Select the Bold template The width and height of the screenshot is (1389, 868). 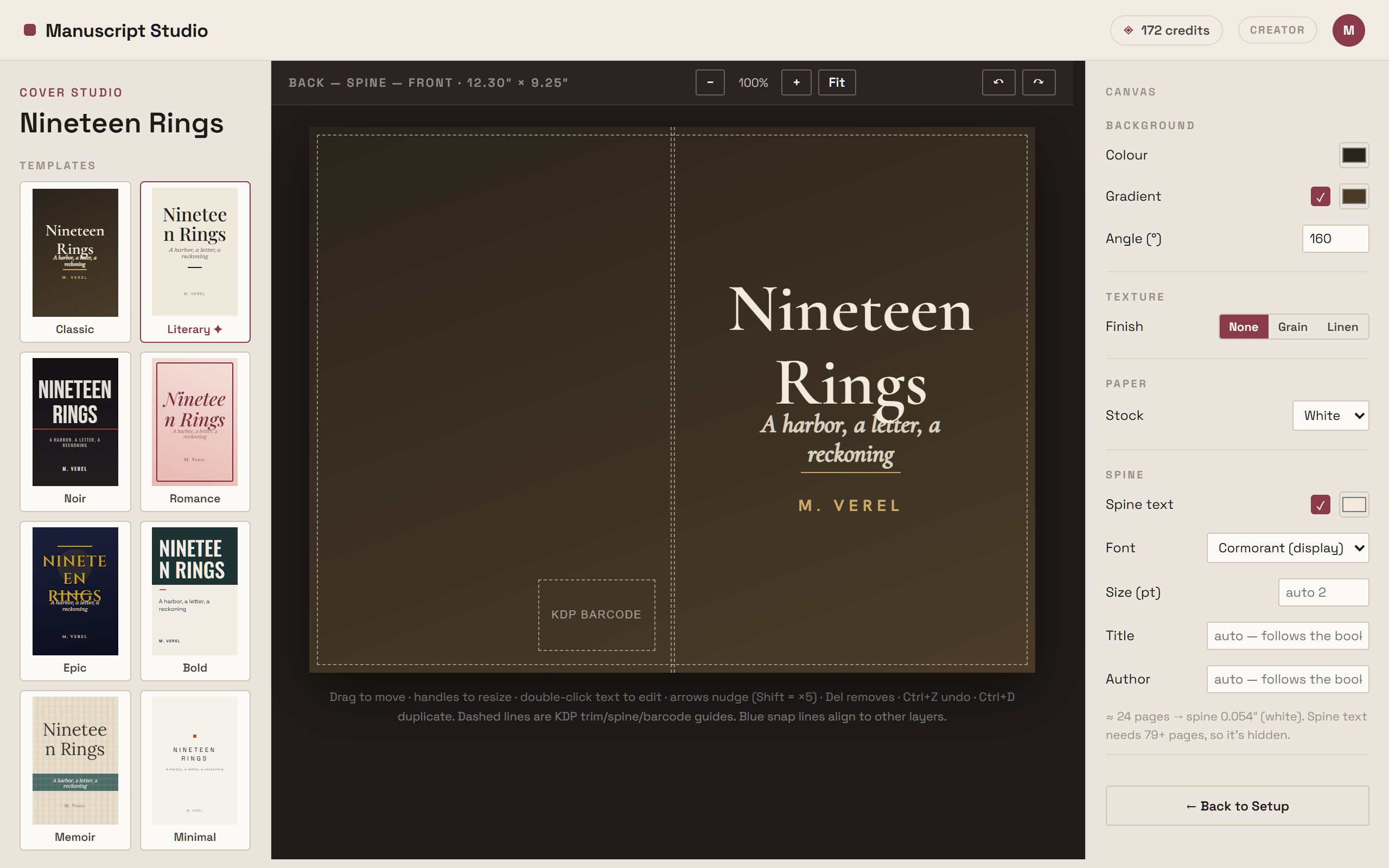[195, 601]
